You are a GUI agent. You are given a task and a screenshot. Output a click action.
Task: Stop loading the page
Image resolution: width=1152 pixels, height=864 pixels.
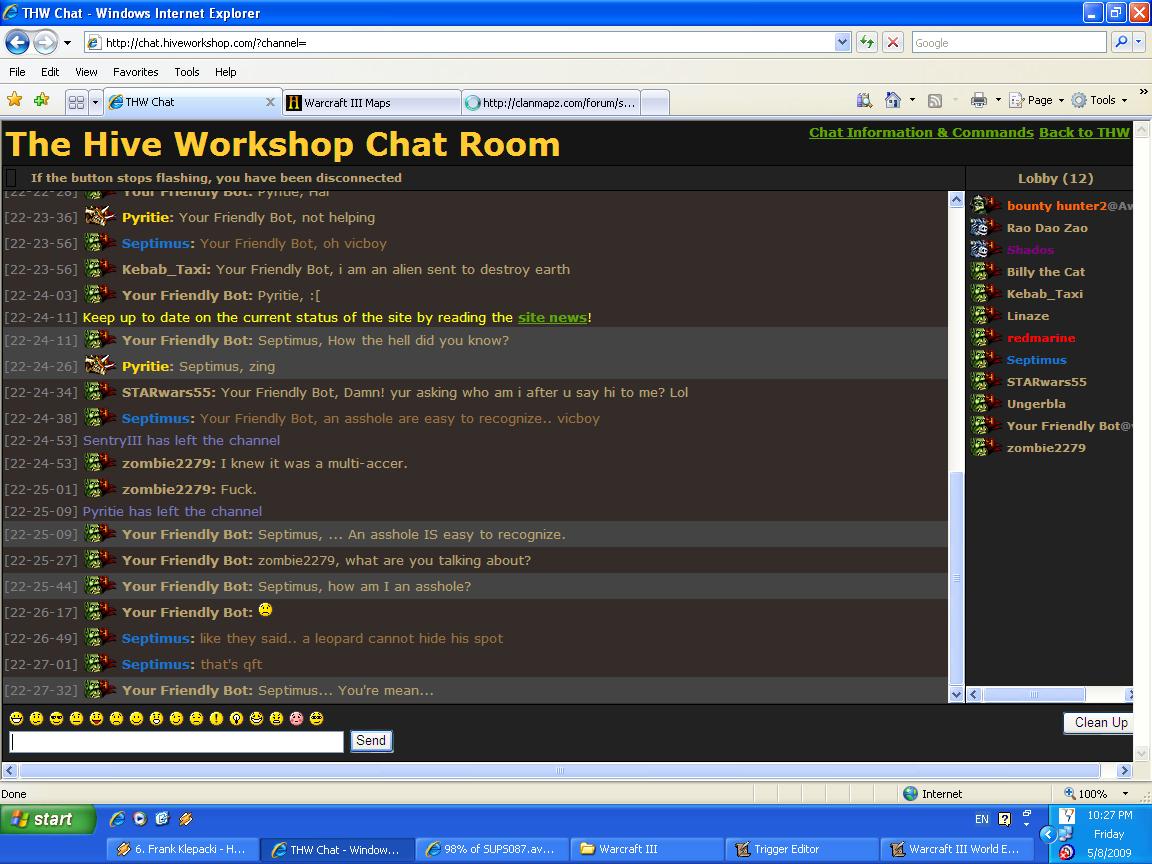[x=893, y=43]
